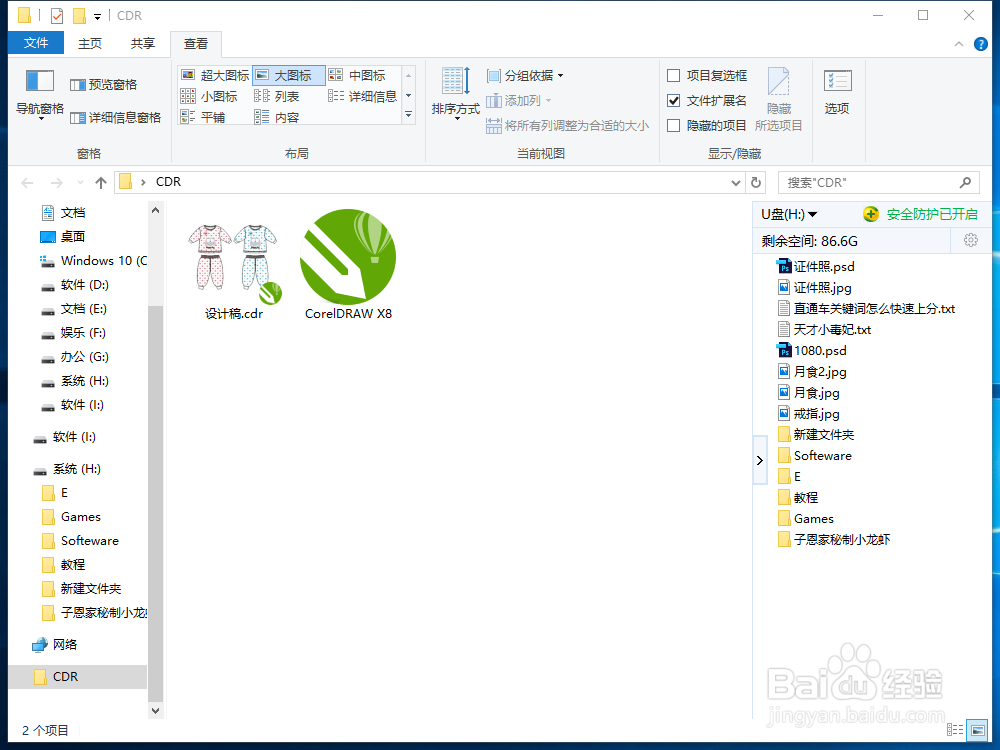
Task: Open the blue help question icon
Action: pos(981,44)
